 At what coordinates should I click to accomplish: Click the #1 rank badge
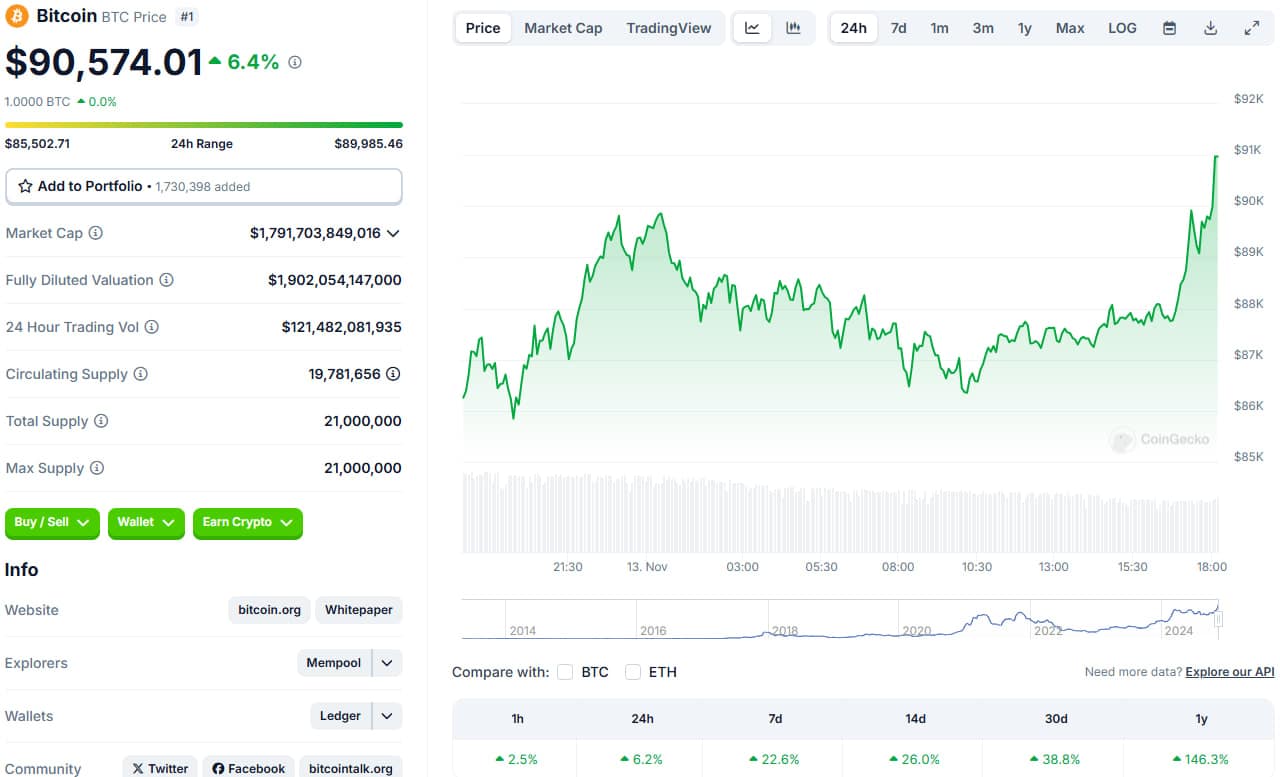coord(186,16)
